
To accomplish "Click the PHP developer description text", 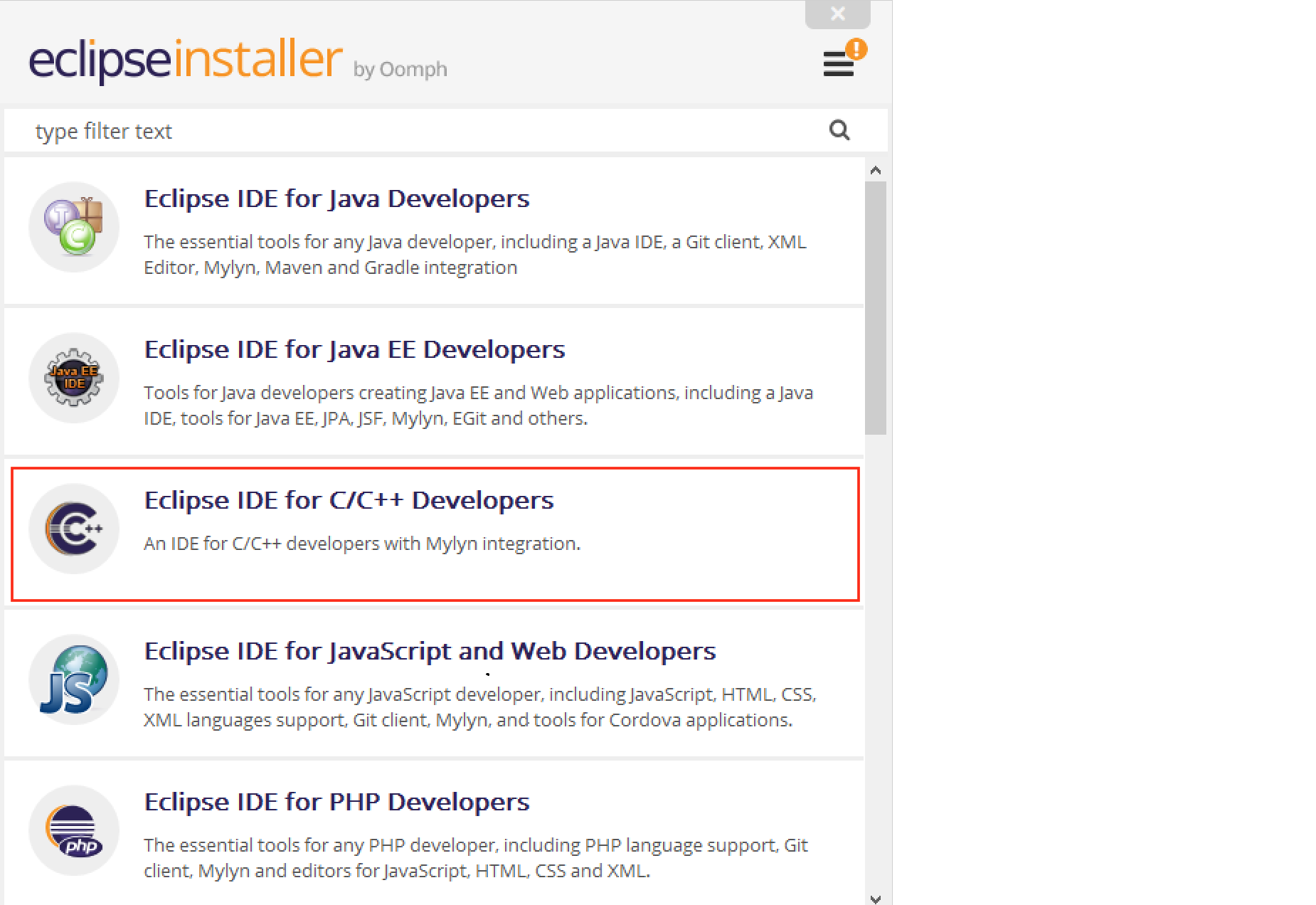I will (x=475, y=858).
